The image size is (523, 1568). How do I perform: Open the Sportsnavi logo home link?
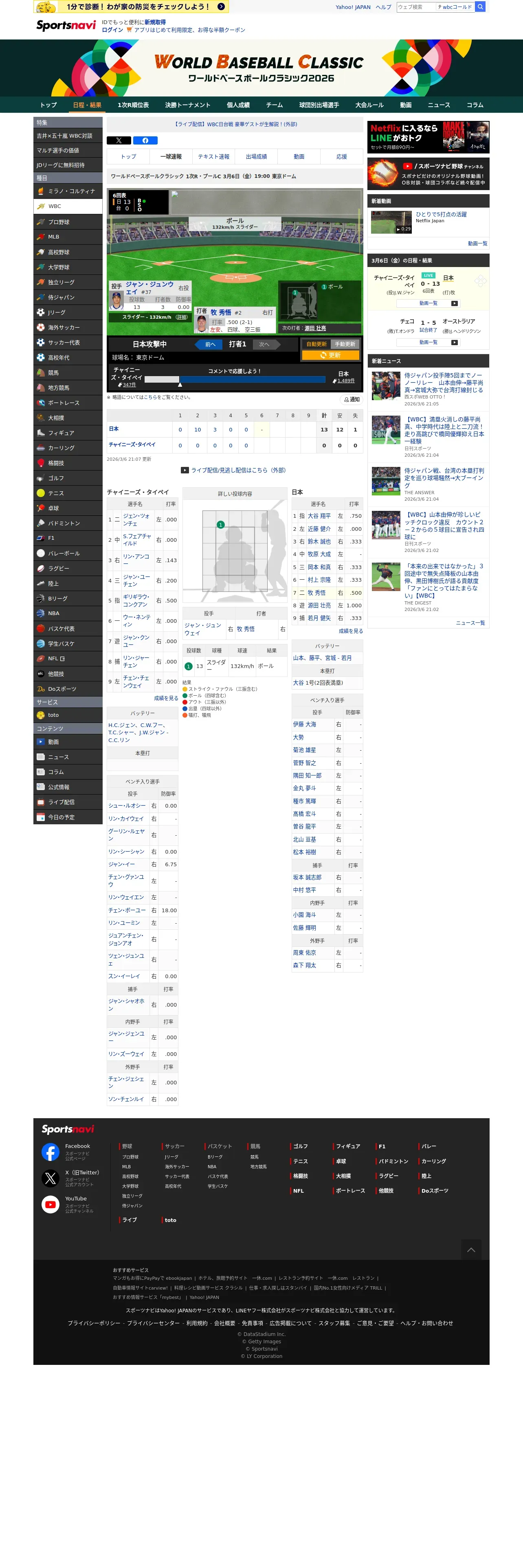coord(66,25)
